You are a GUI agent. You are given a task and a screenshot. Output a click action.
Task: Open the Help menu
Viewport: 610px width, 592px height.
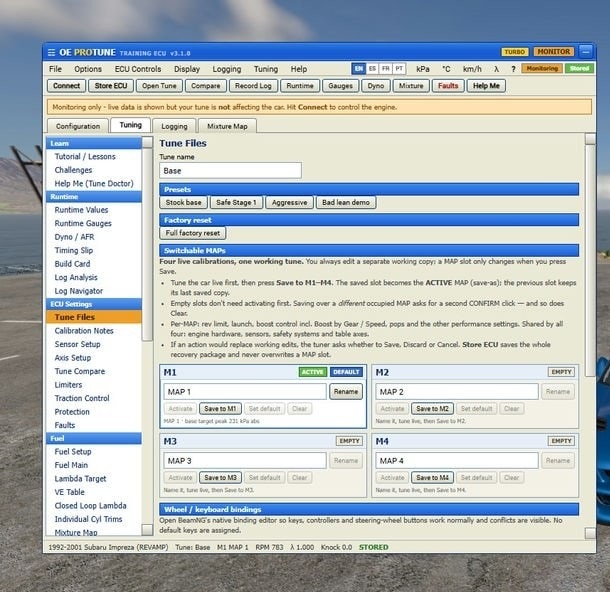[299, 69]
